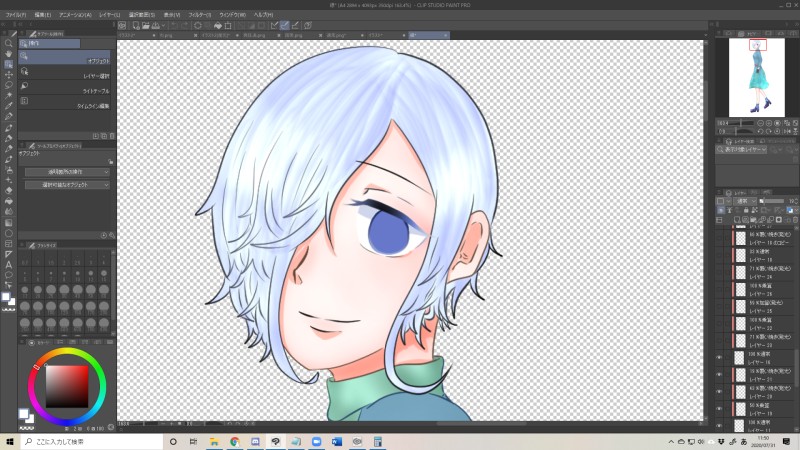800x450 pixels.
Task: Show hidden layer 25
Action: tap(719, 307)
